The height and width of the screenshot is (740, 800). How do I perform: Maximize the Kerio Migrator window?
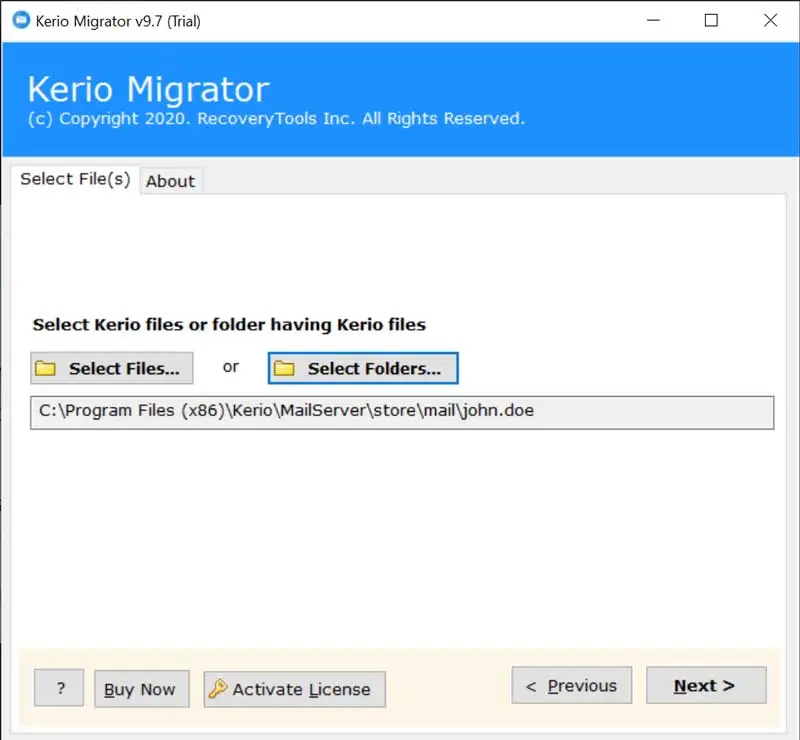[711, 20]
